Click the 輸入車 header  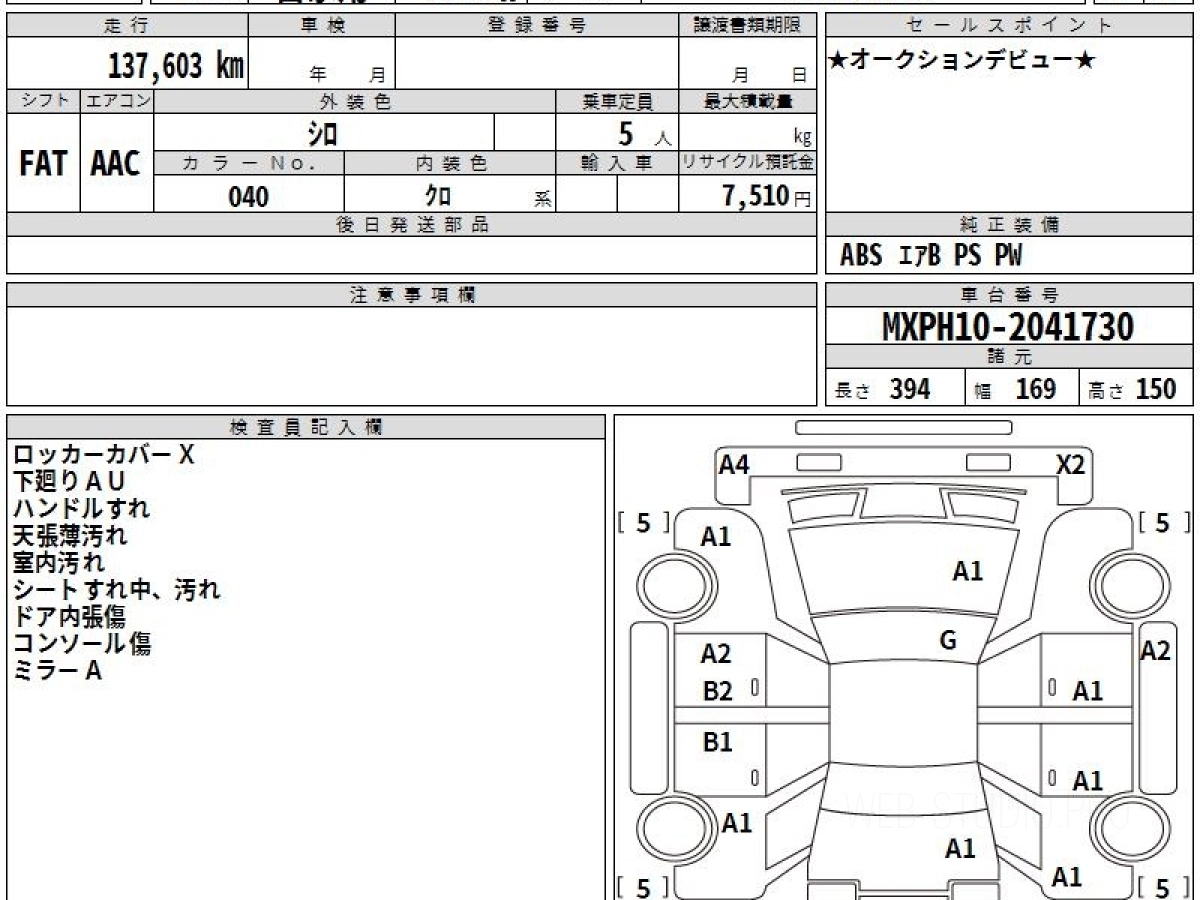point(617,164)
